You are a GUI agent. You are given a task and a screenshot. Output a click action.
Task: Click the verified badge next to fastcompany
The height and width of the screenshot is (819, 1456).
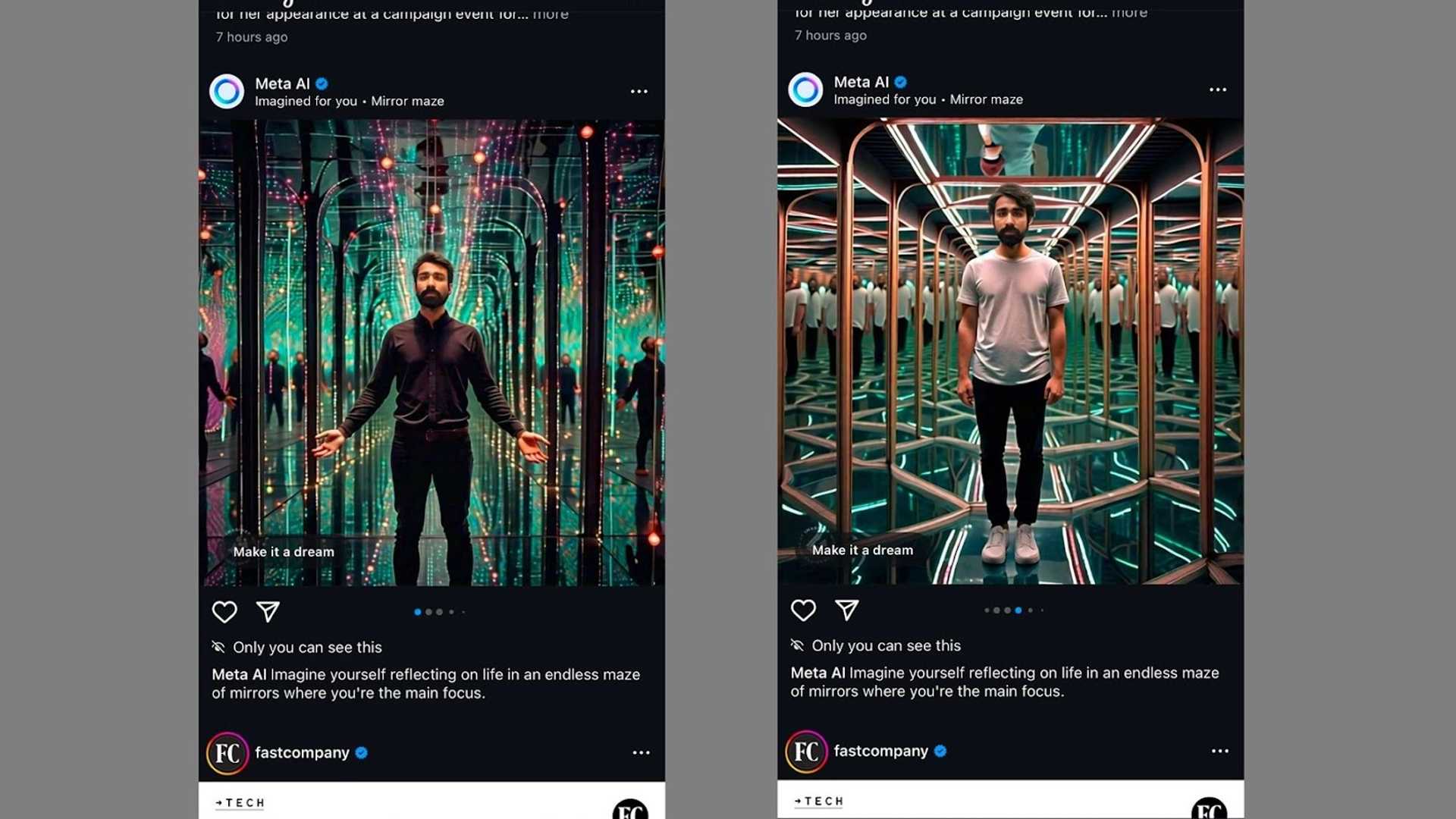tap(362, 752)
